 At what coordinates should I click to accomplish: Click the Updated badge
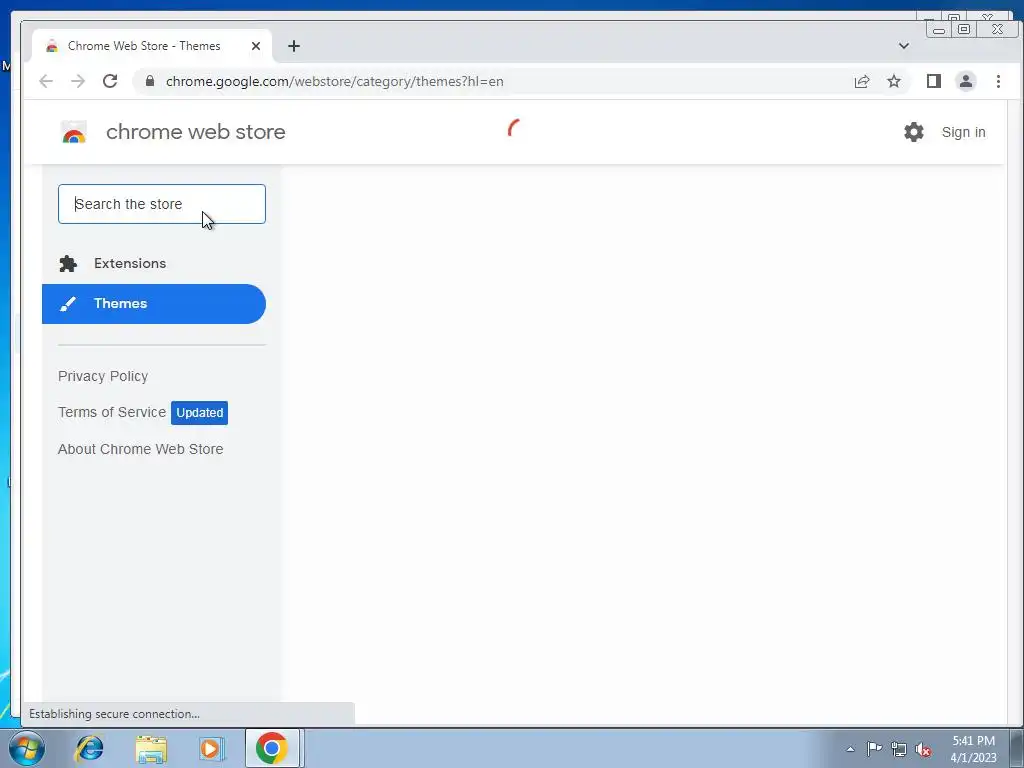pyautogui.click(x=199, y=413)
